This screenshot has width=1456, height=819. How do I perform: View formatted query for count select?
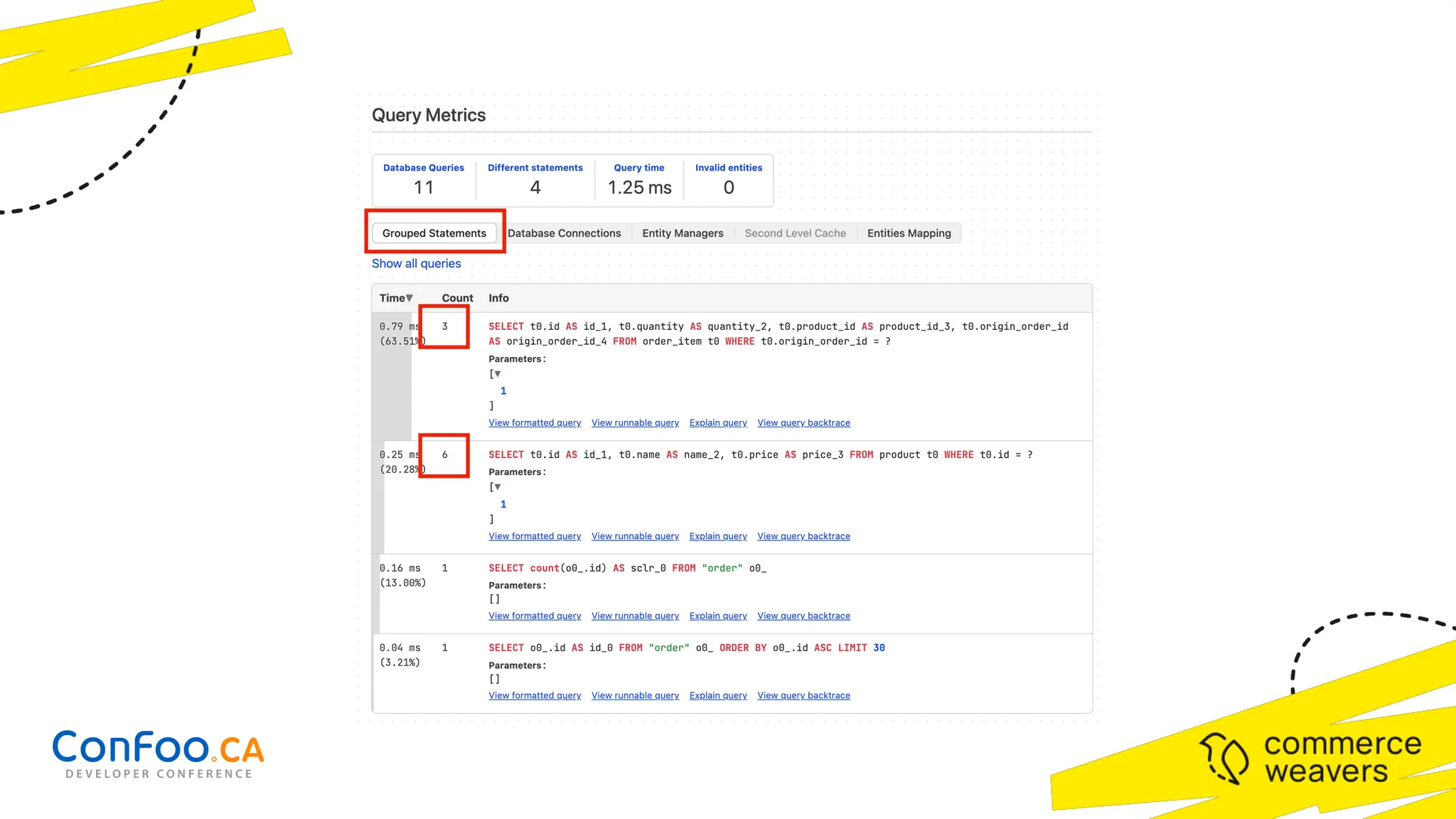(x=535, y=616)
